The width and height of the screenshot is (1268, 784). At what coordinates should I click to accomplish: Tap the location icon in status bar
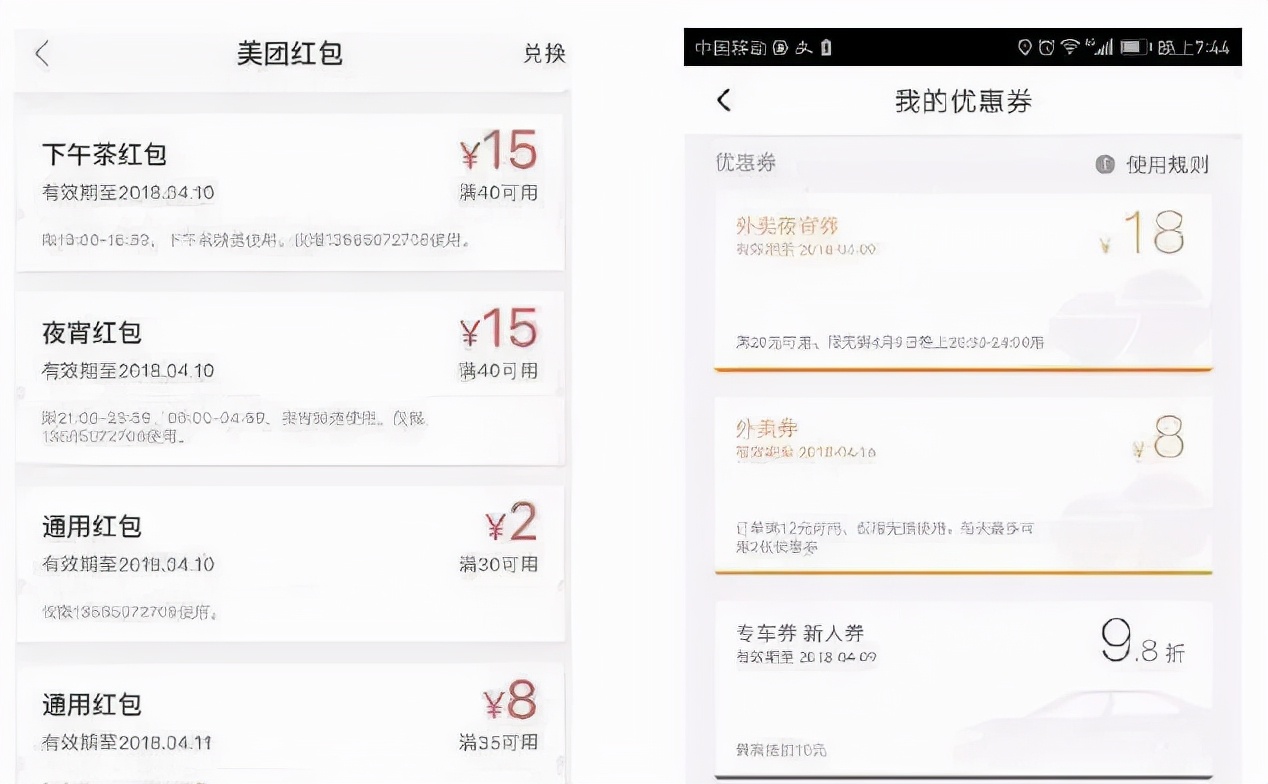click(x=1024, y=47)
